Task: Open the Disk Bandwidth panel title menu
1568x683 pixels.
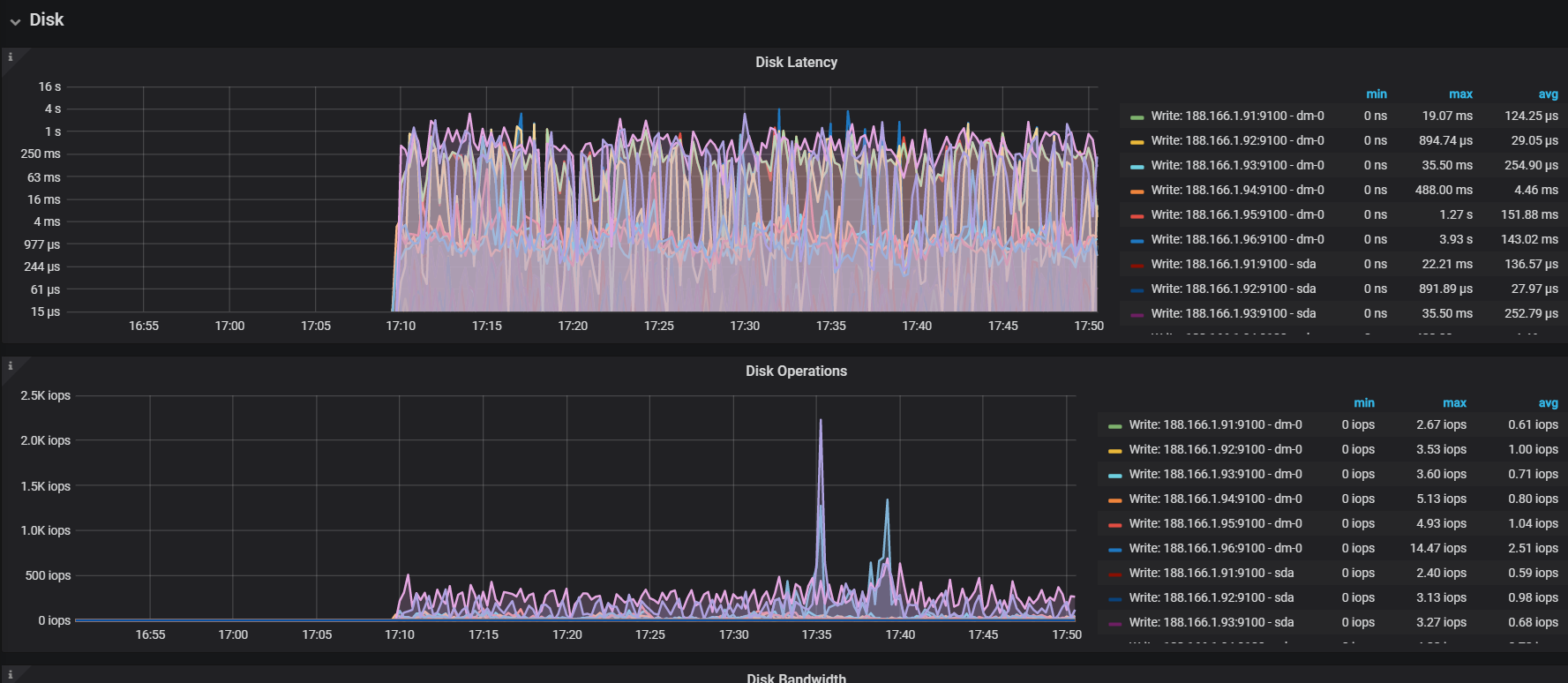Action: [x=796, y=678]
